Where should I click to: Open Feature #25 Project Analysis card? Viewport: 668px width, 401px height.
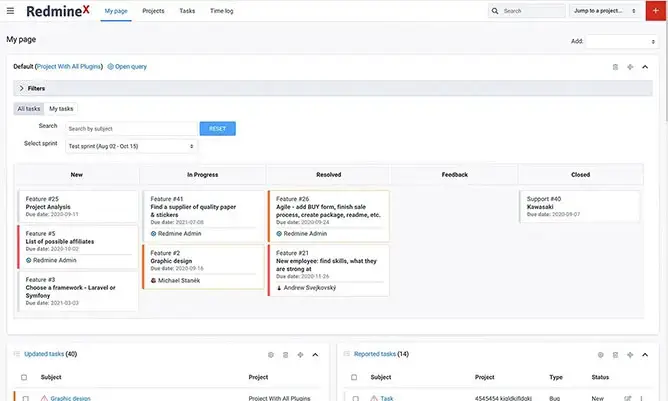point(78,207)
